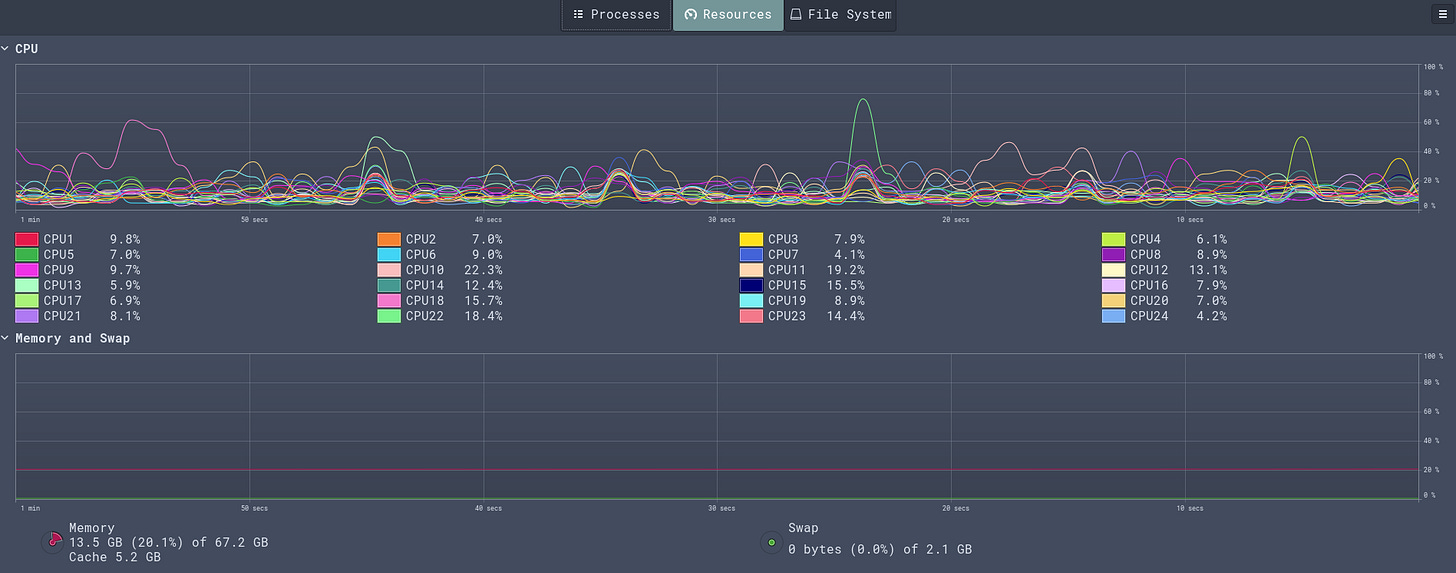The height and width of the screenshot is (573, 1456).
Task: Click the CPU22 18.4% usage value
Action: [x=483, y=316]
